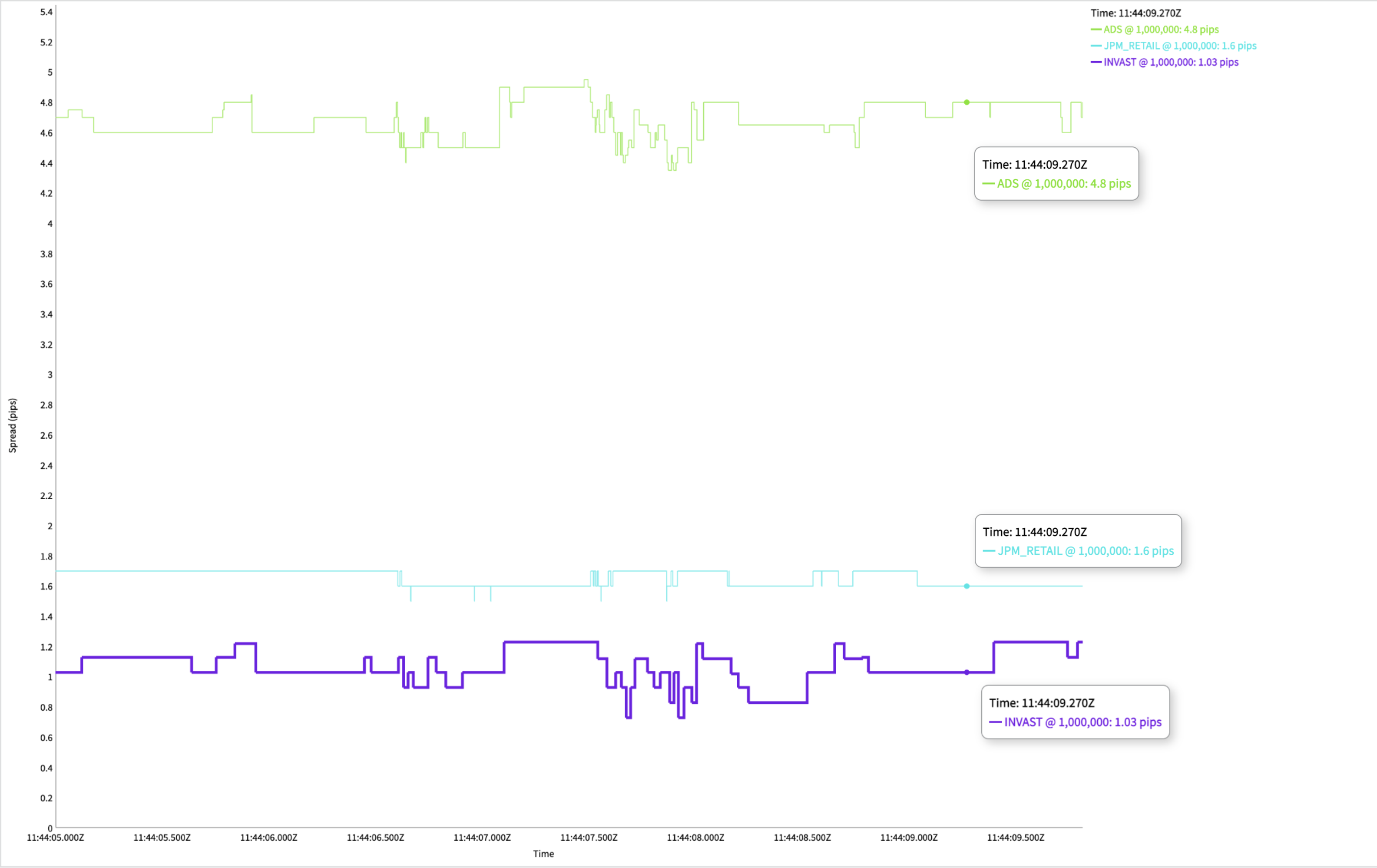The width and height of the screenshot is (1377, 868).
Task: Click the purple INVAST legend color line
Action: pos(1096,62)
